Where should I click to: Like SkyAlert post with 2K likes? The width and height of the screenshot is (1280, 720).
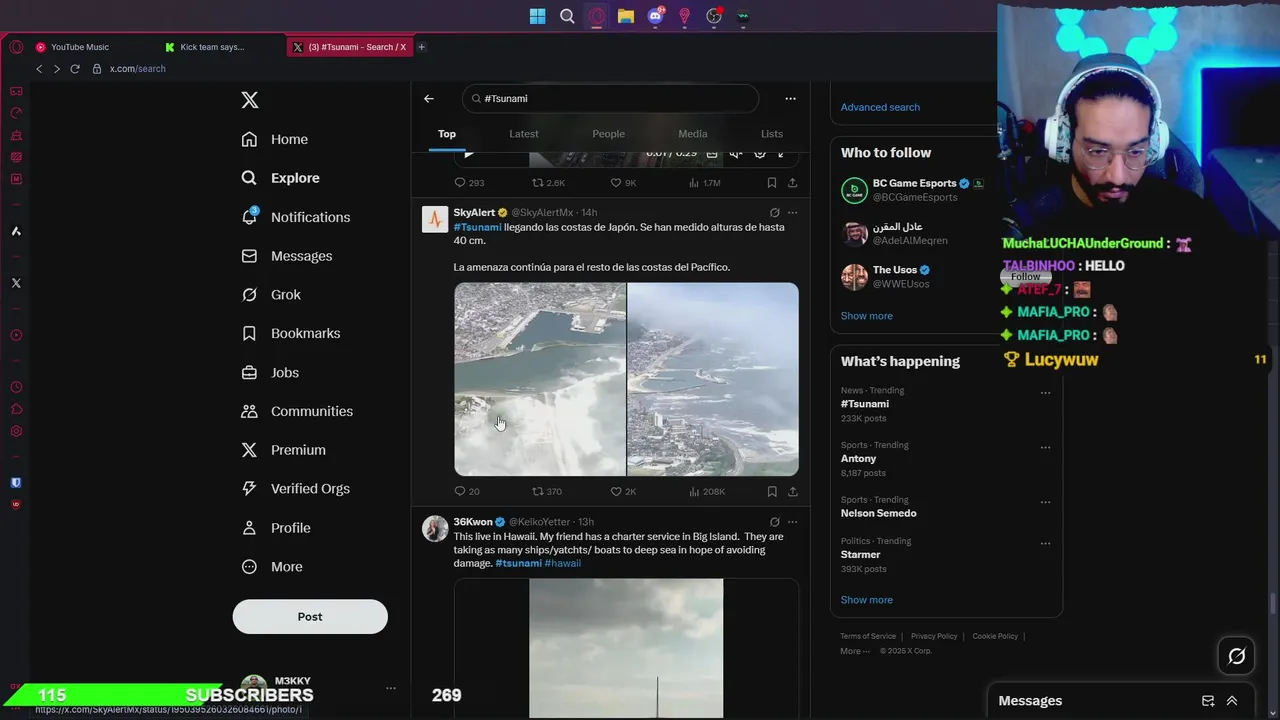tap(623, 492)
